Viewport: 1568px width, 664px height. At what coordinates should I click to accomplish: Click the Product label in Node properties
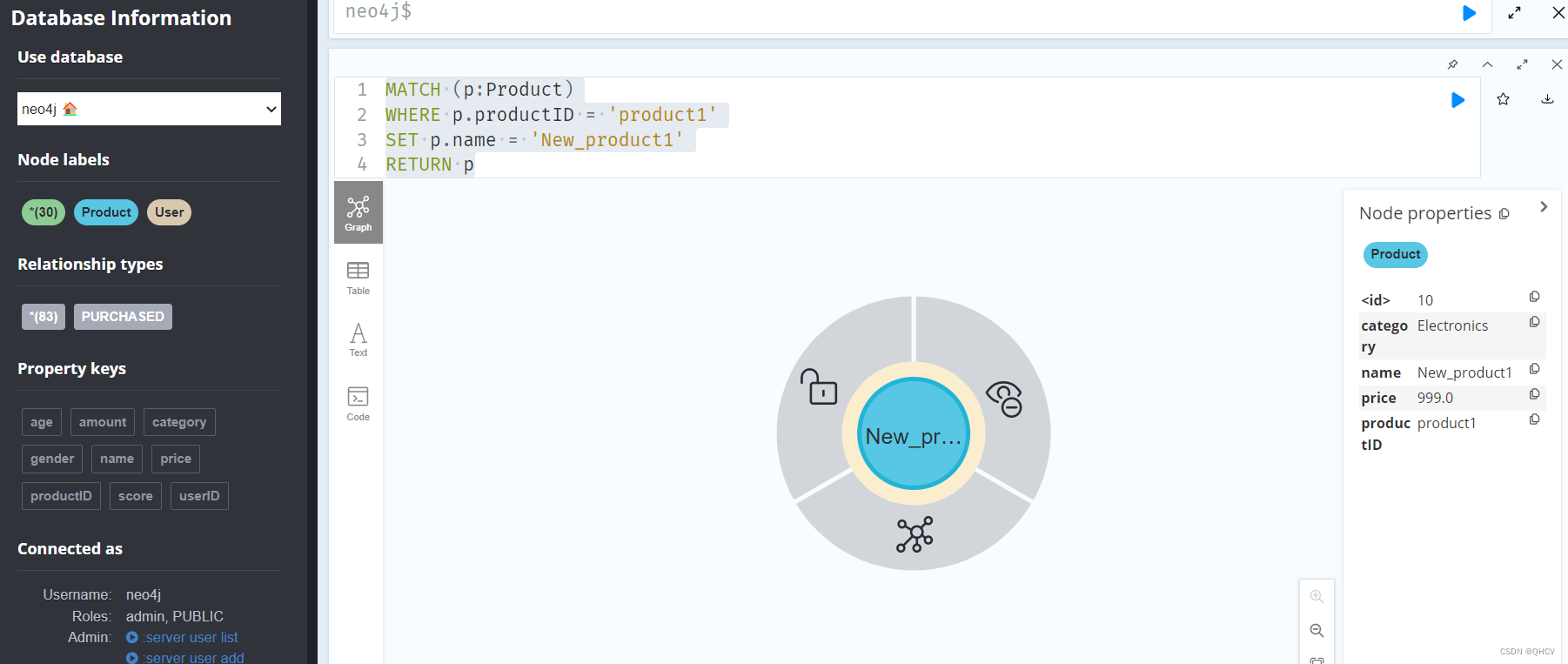pos(1395,254)
